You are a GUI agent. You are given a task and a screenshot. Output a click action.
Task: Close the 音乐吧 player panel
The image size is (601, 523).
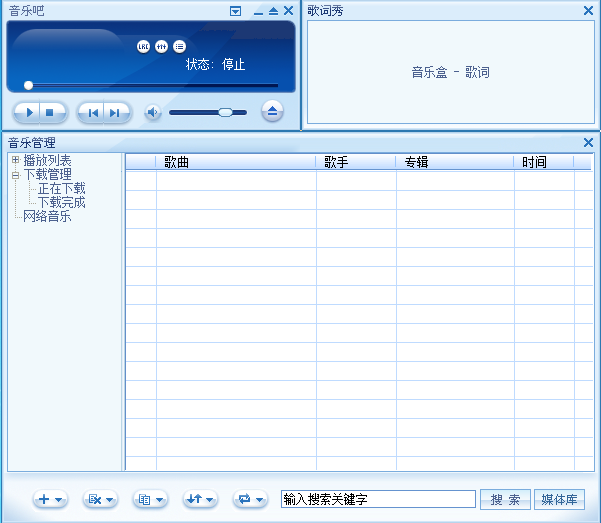point(289,11)
